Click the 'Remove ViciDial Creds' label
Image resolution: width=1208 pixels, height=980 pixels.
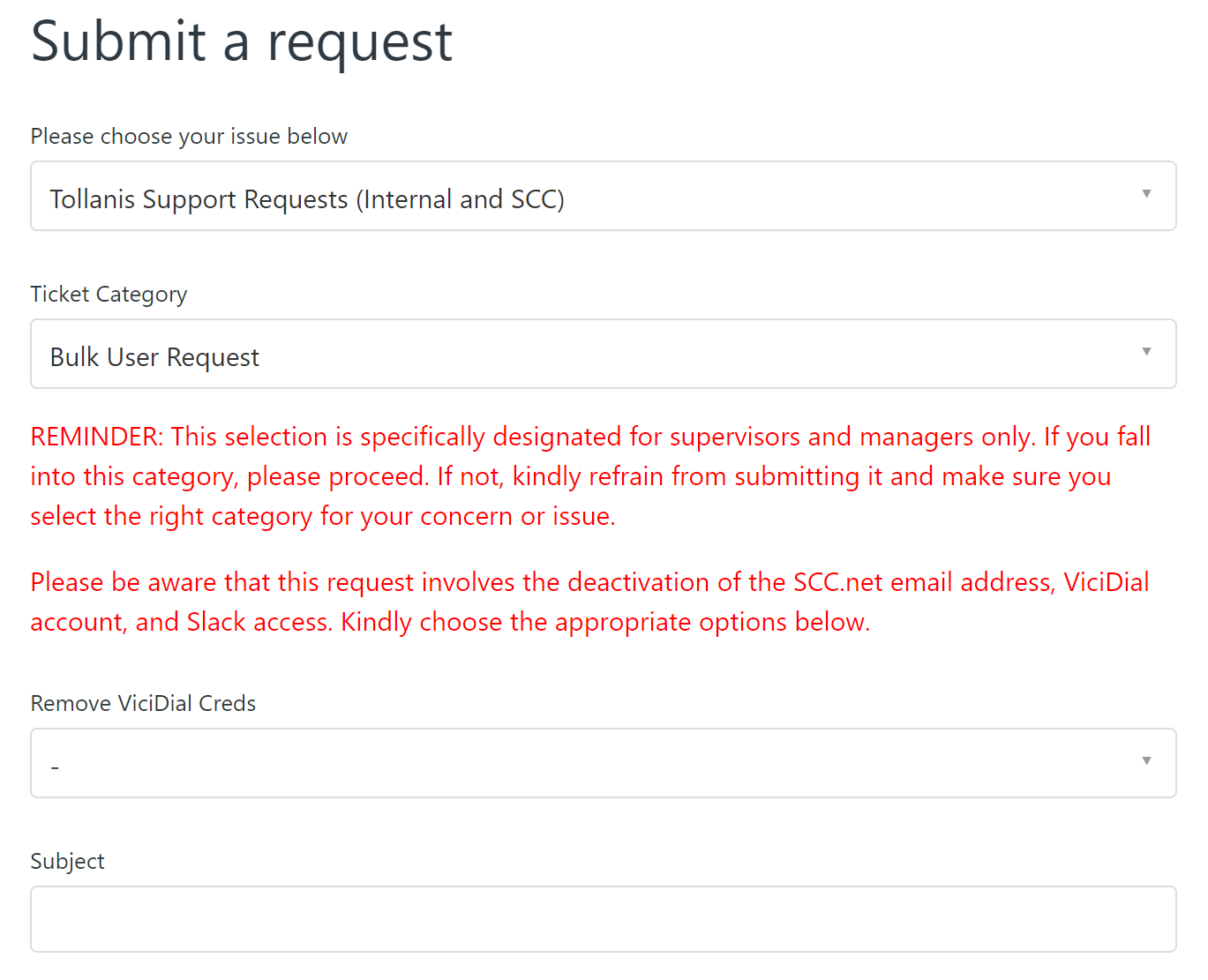[x=143, y=704]
